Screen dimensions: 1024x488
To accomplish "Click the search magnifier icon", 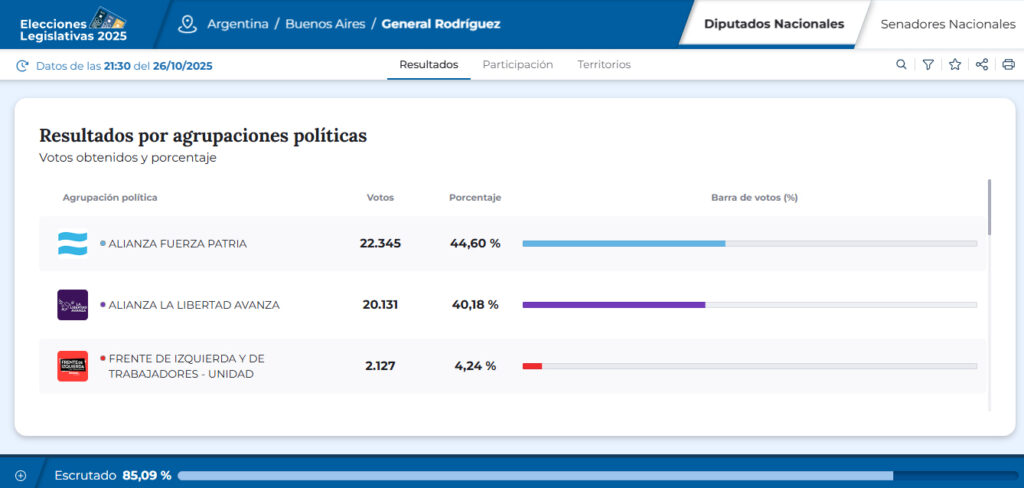I will [x=901, y=65].
